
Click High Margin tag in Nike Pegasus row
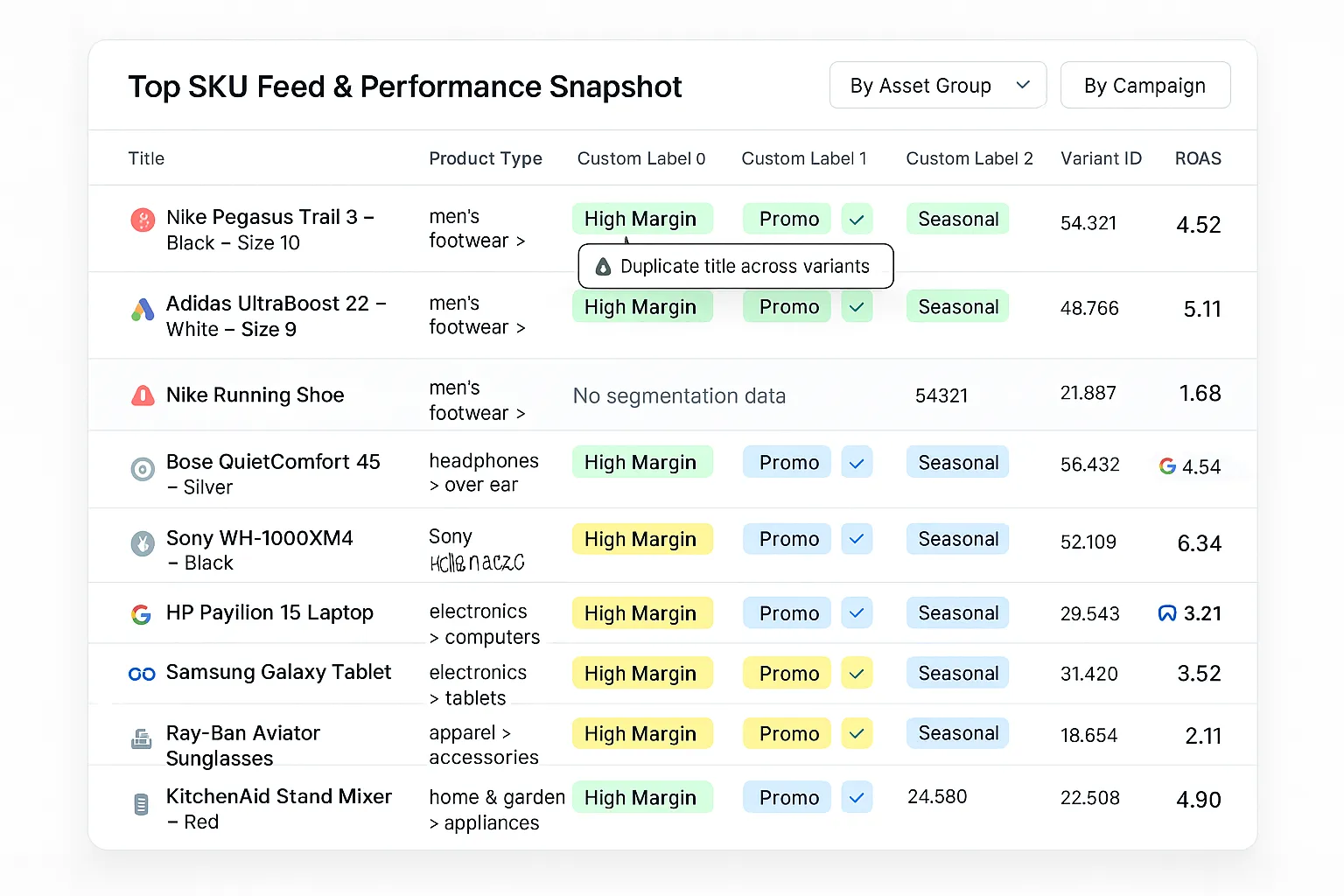click(x=642, y=219)
